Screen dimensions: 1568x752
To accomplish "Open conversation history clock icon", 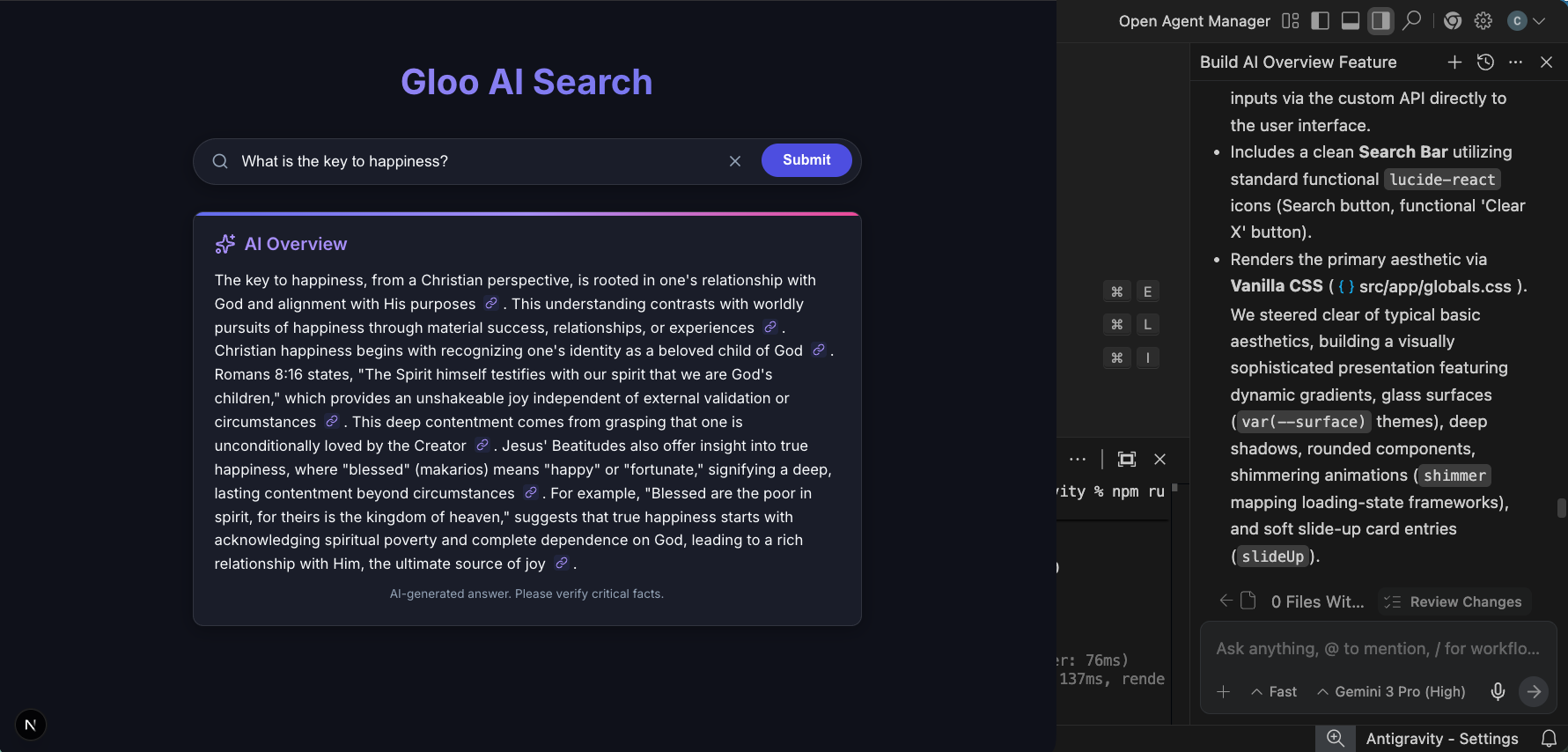I will (1485, 62).
